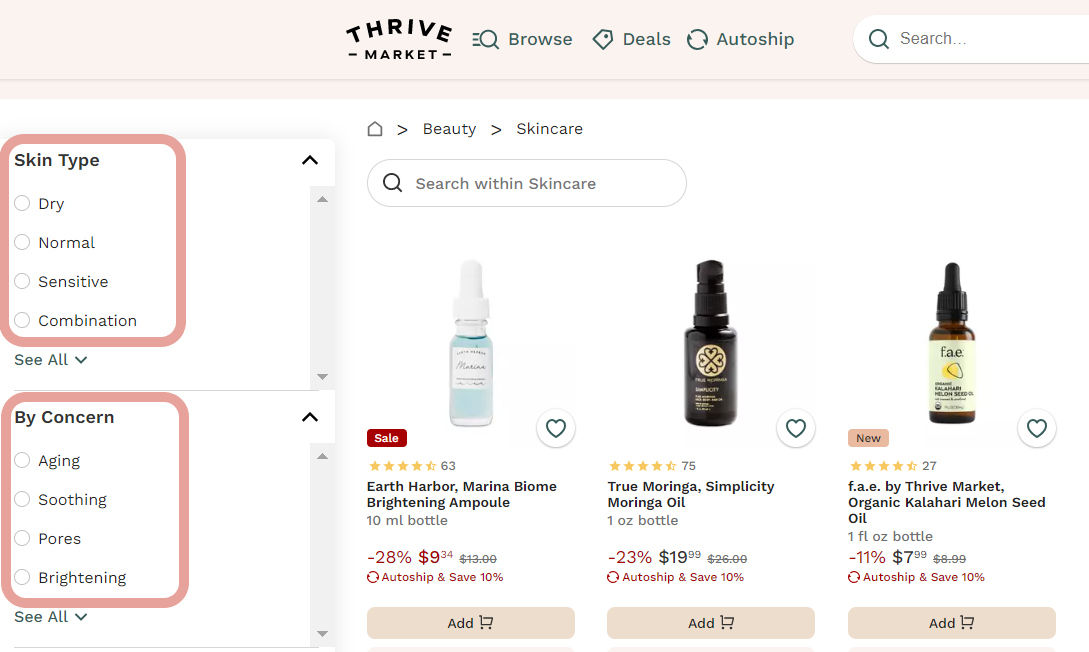Favorite the f.a.e. Kalahari Melon Seed Oil

(1037, 428)
